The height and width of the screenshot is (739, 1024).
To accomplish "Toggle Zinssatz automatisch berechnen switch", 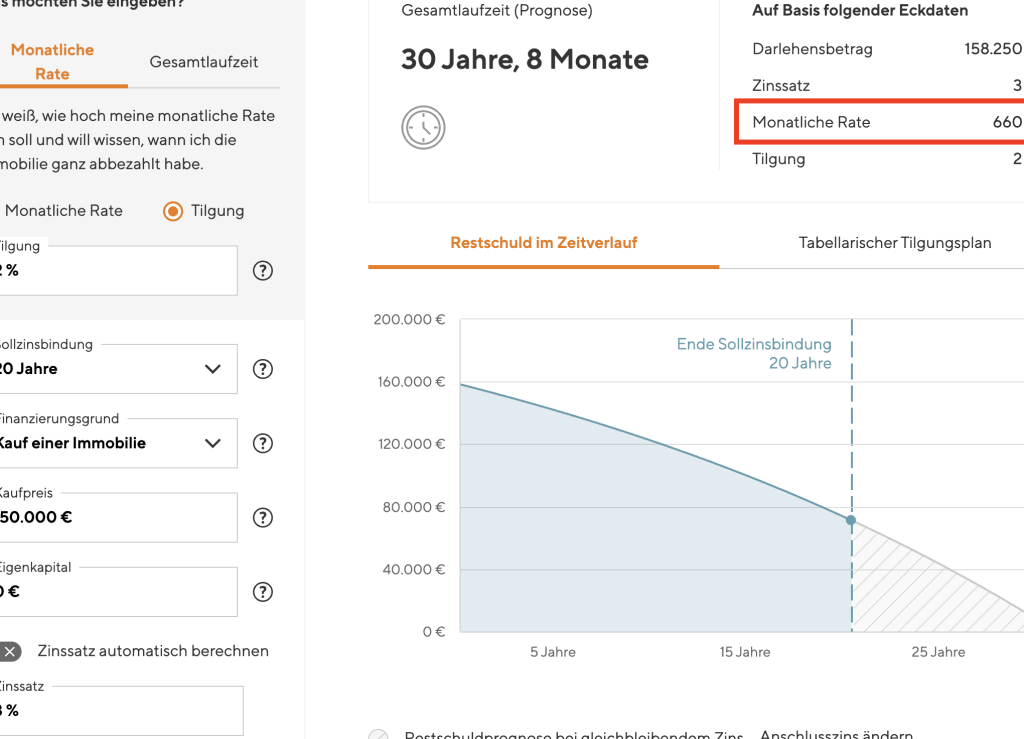I will (8, 651).
